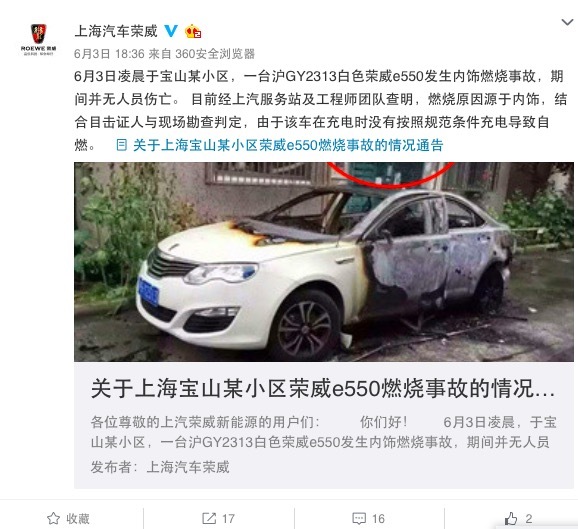Click the 发布者: 上海汽车荣威 publisher line

point(160,467)
